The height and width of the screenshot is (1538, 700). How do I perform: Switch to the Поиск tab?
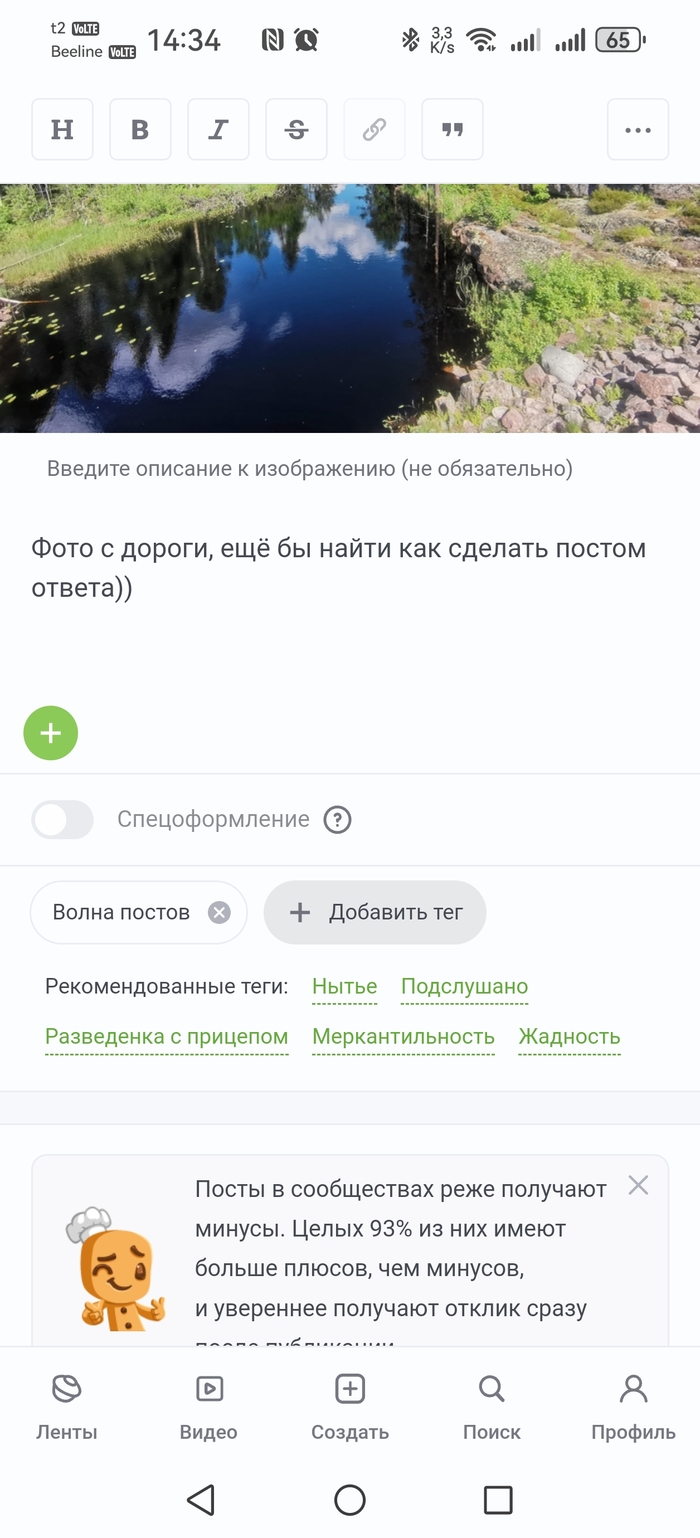pyautogui.click(x=491, y=1408)
